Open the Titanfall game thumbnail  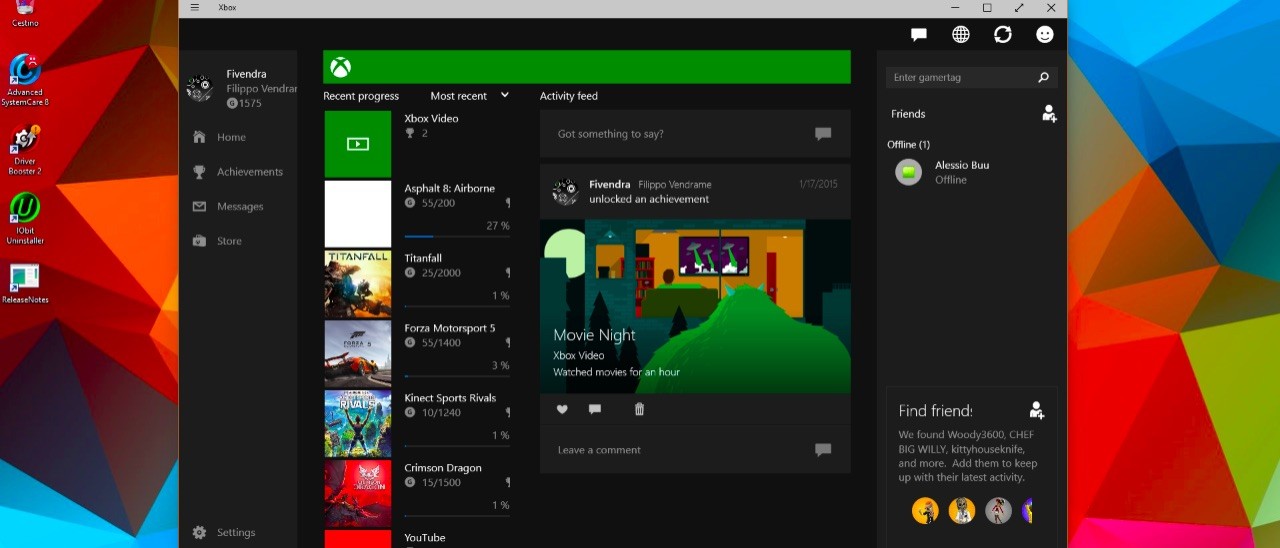tap(357, 284)
